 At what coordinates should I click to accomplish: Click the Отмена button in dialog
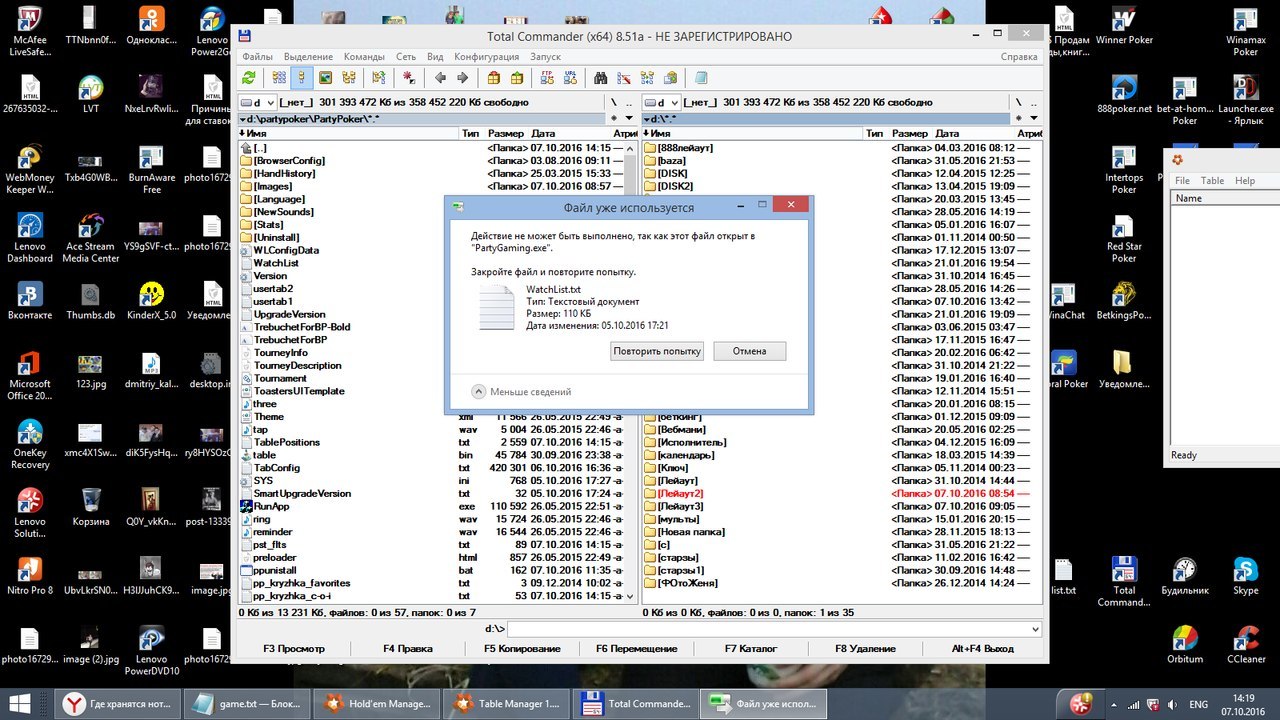pos(749,351)
